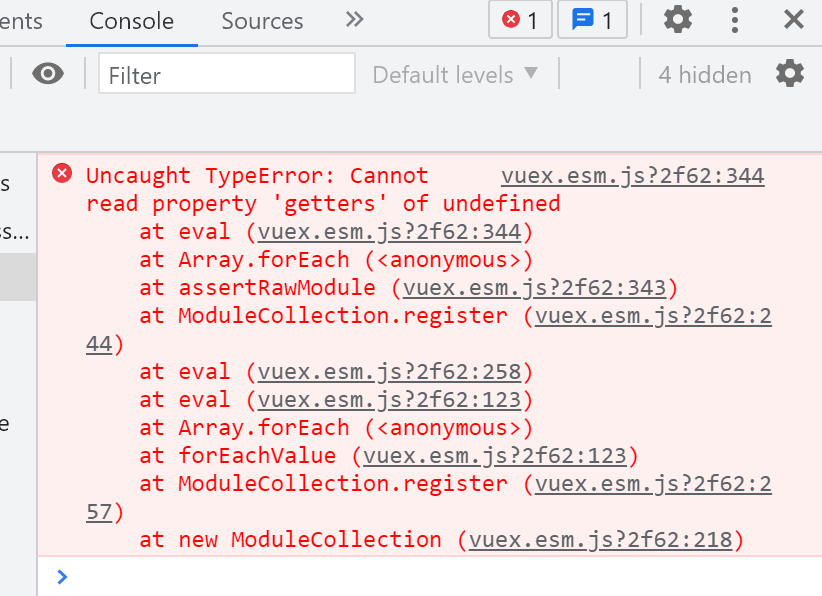Open the Default levels dropdown
Screen dimensions: 822x596
(x=455, y=74)
